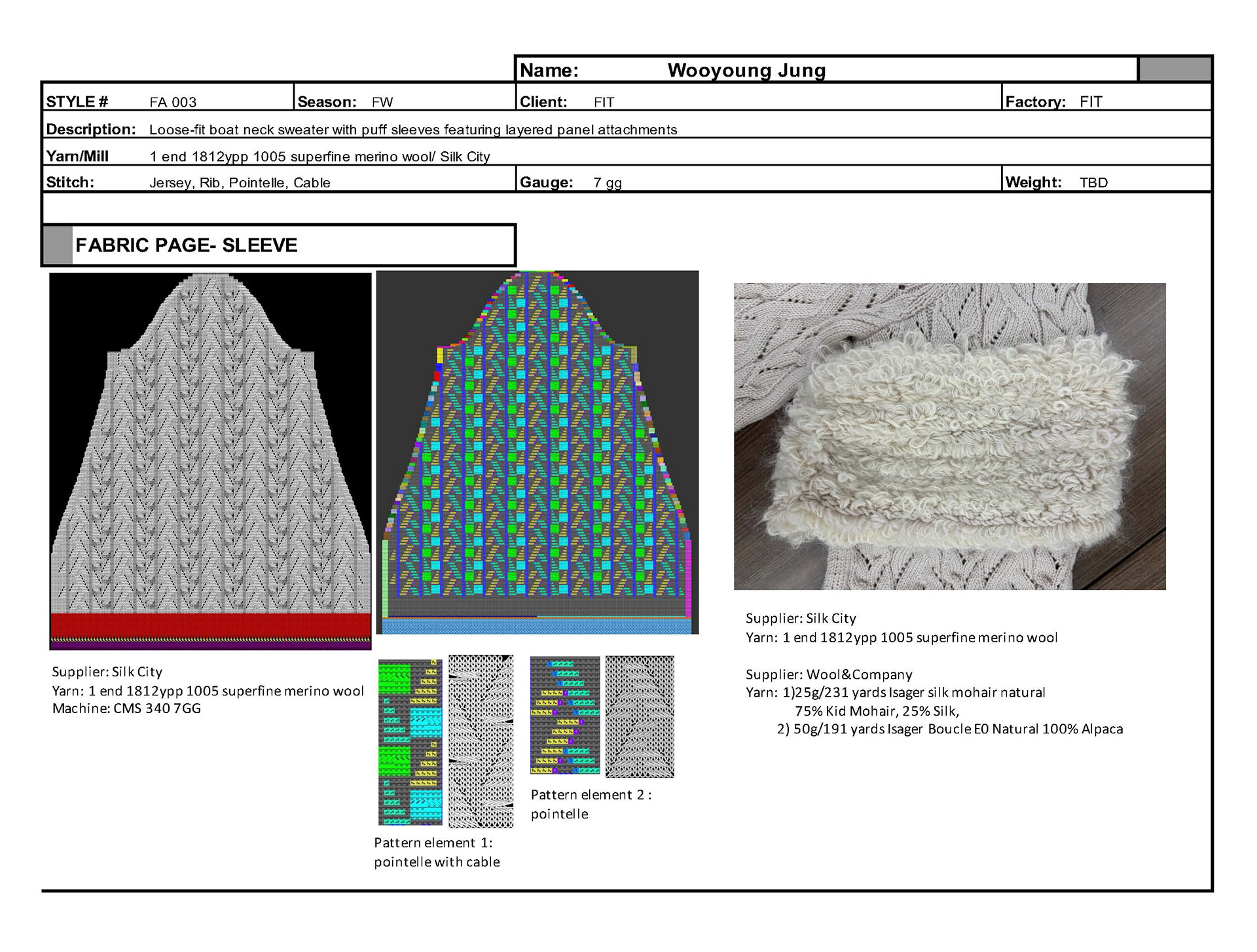Click pattern element 2 color chart
Image resolution: width=1257 pixels, height=952 pixels.
pos(565,716)
